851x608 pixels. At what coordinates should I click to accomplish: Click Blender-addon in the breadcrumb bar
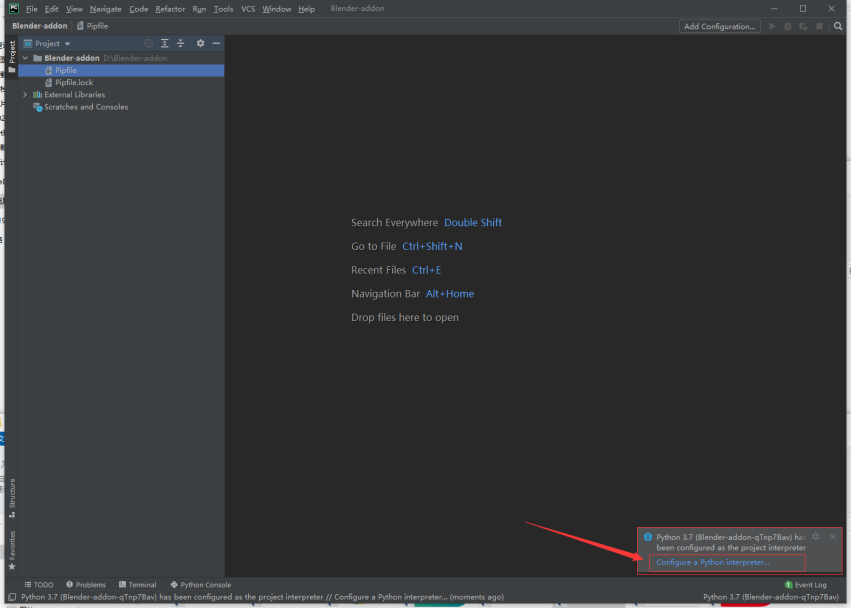pos(40,26)
